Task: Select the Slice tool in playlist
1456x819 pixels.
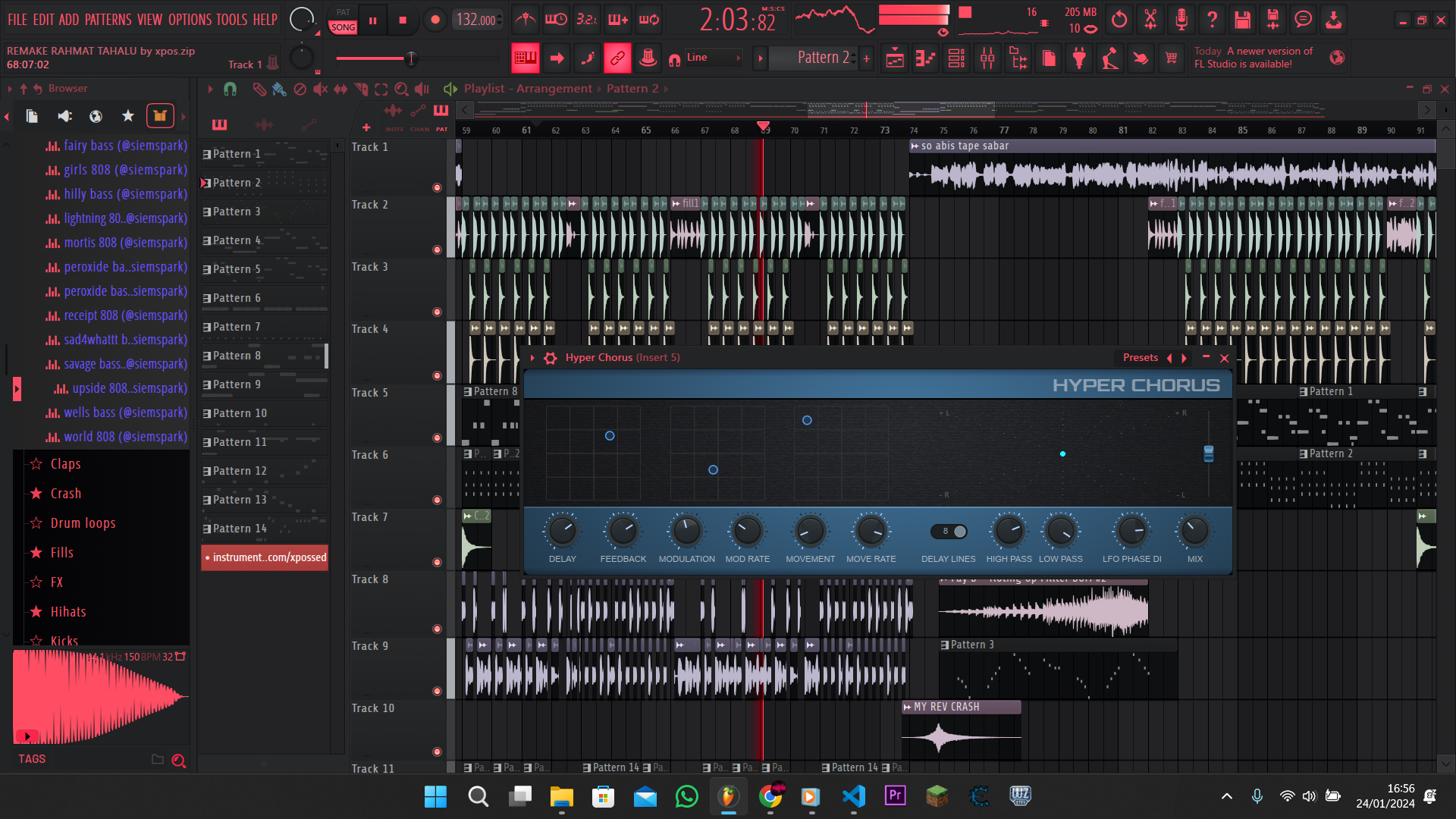Action: (361, 89)
